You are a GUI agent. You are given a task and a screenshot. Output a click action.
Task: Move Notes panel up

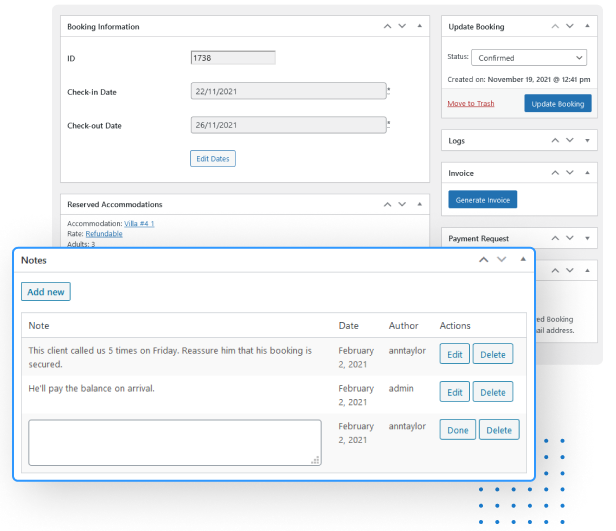point(484,260)
